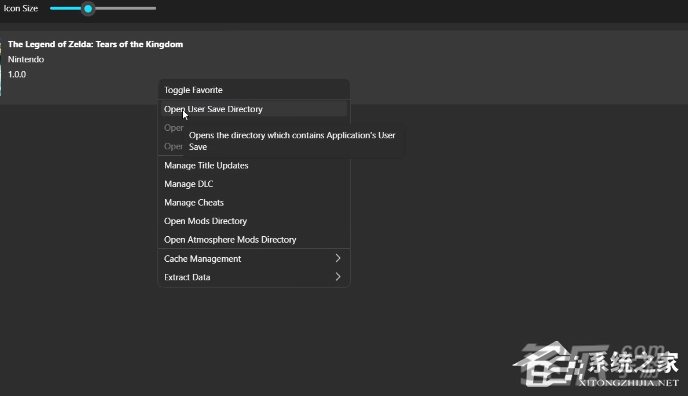Expand Cache Management submenu
Viewport: 688px width, 396px height.
[254, 259]
